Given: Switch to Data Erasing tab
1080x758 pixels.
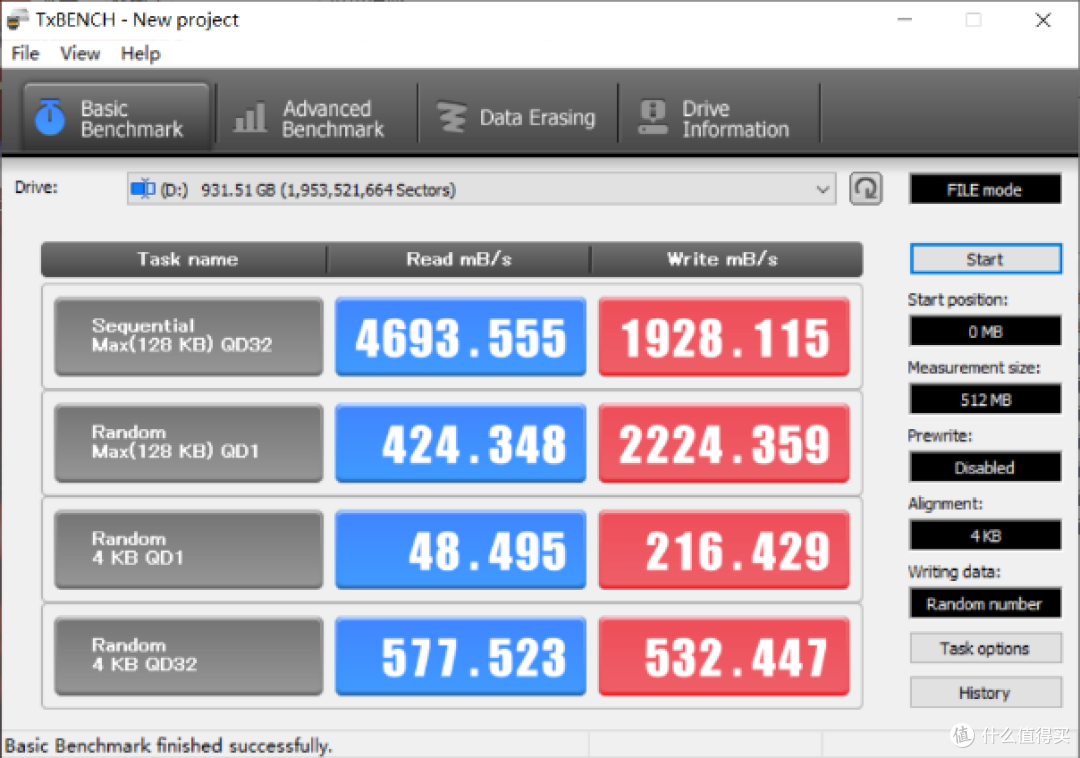Looking at the screenshot, I should (x=518, y=117).
